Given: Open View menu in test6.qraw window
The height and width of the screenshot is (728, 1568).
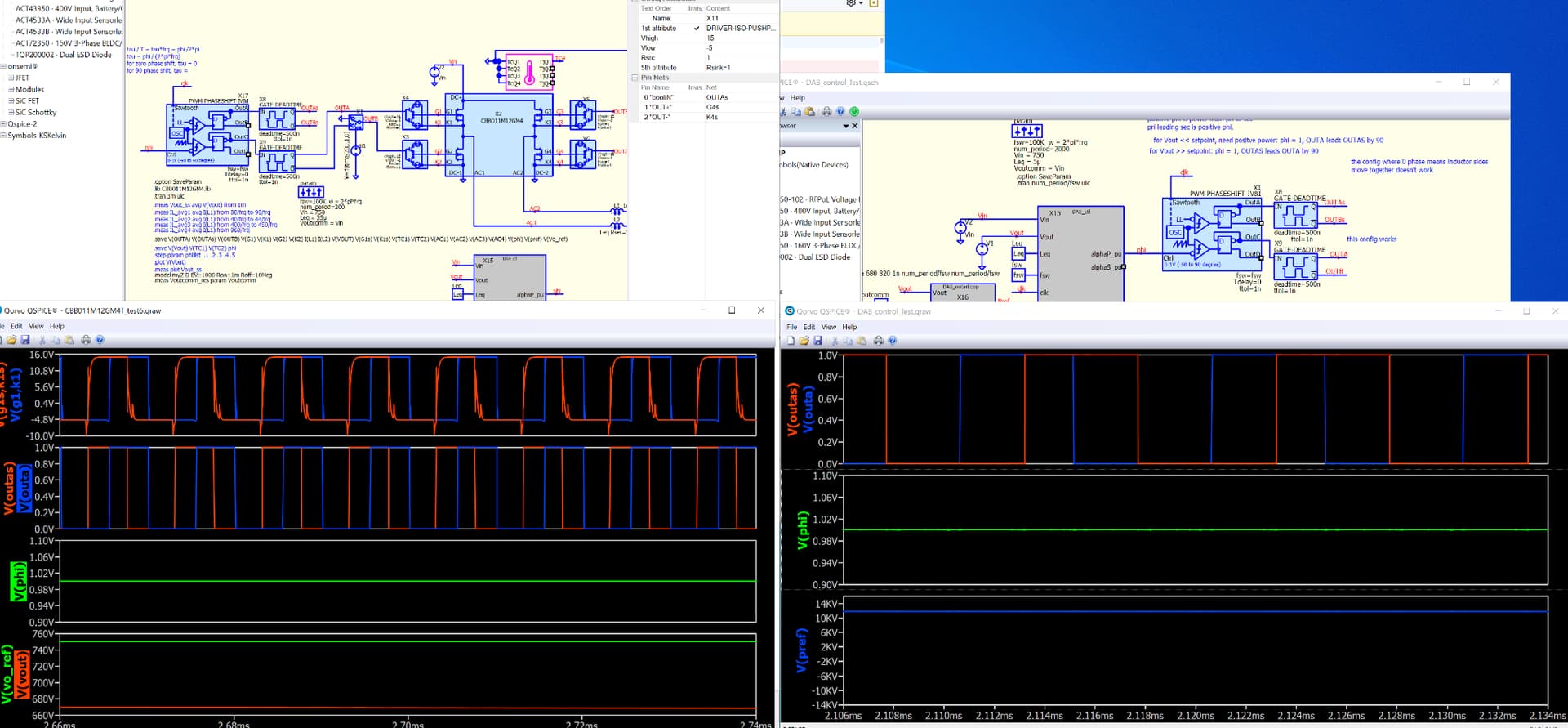Looking at the screenshot, I should [x=36, y=326].
